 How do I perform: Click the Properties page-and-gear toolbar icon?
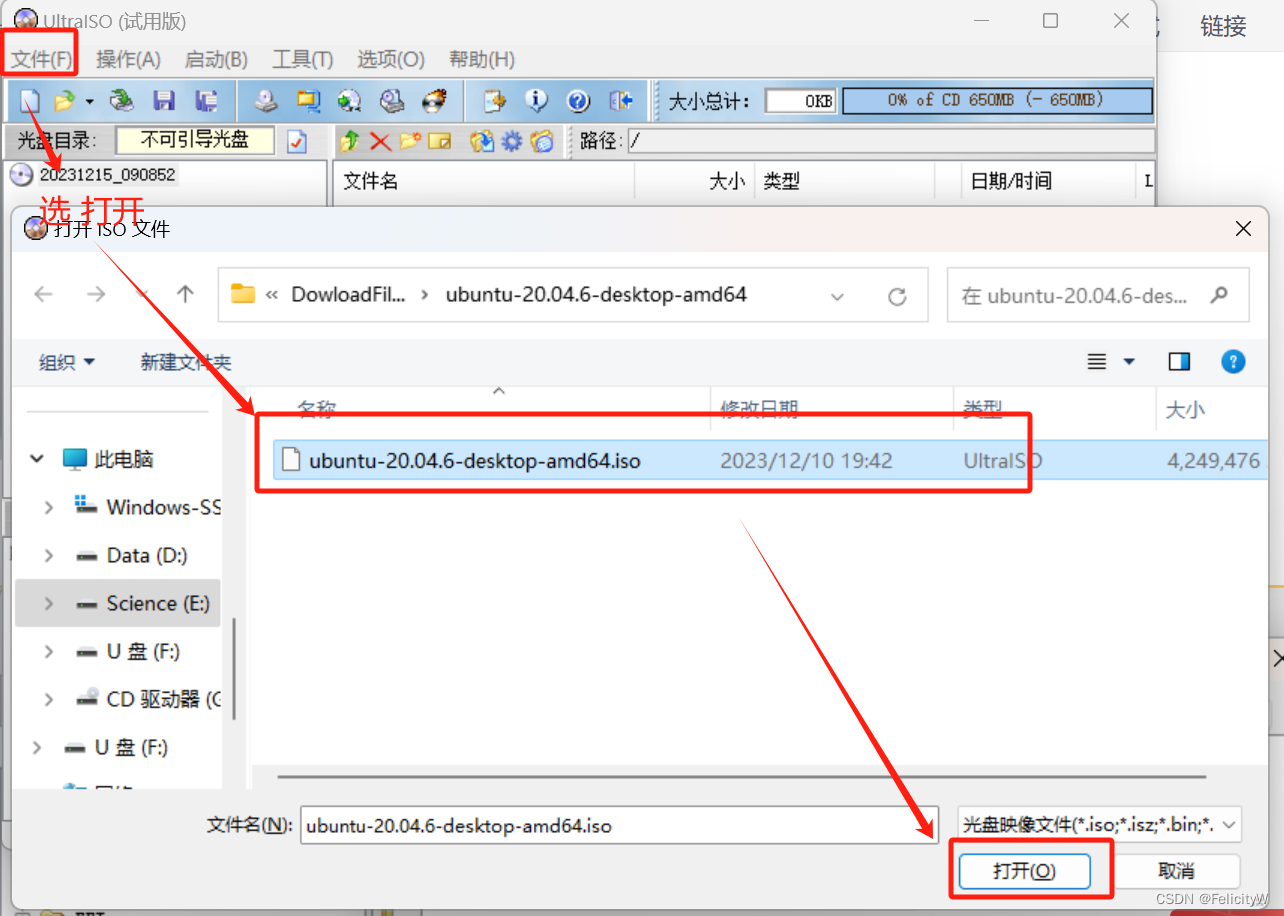494,101
